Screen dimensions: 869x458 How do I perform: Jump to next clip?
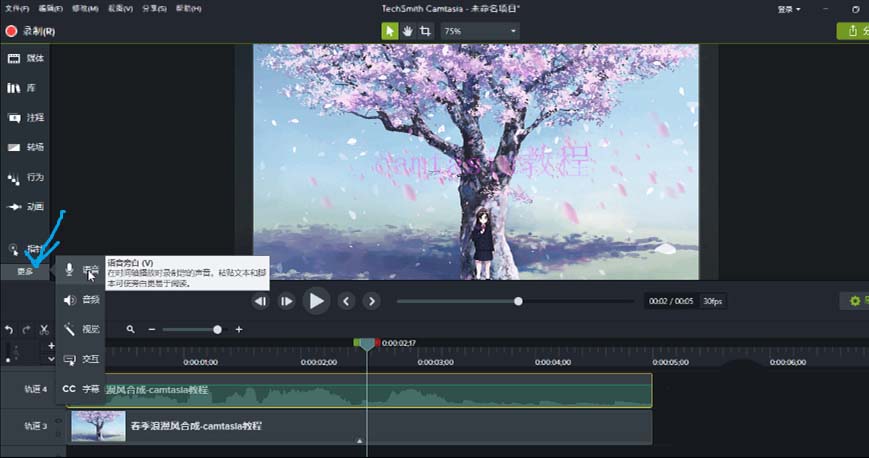pyautogui.click(x=372, y=301)
